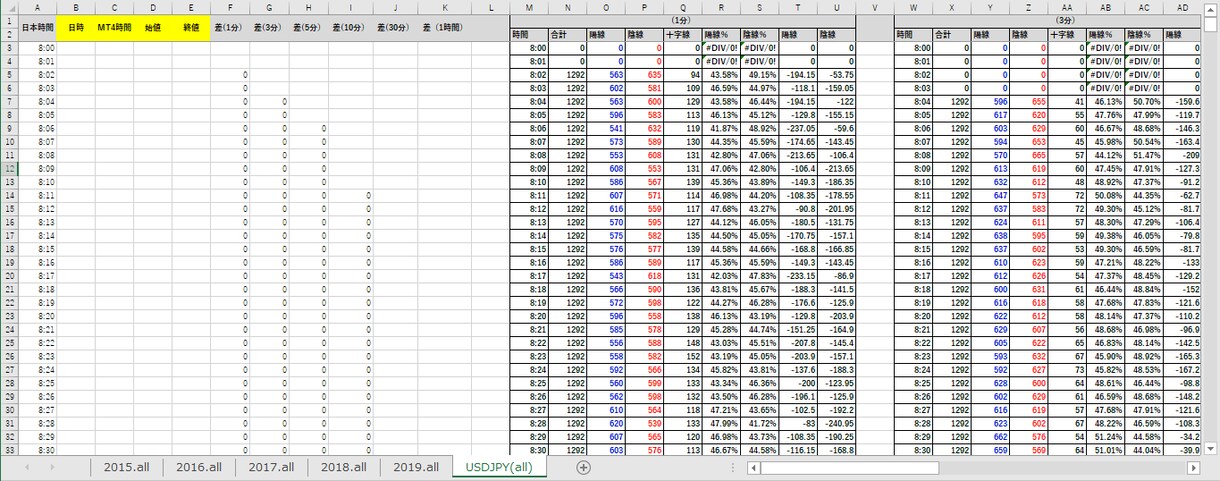The height and width of the screenshot is (481, 1220).
Task: Select column M header
Action: click(x=529, y=8)
